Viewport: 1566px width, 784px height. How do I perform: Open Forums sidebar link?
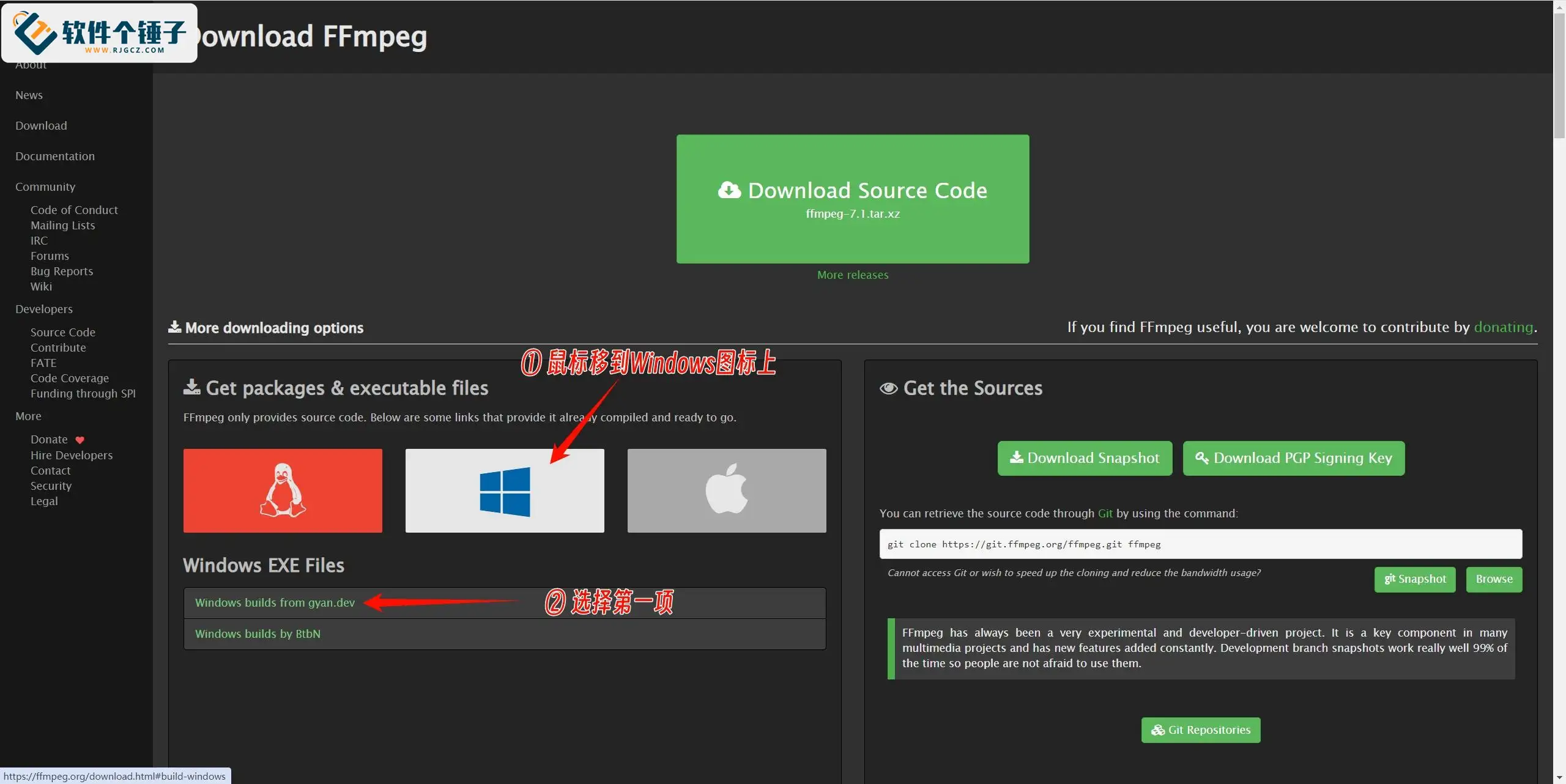click(50, 256)
